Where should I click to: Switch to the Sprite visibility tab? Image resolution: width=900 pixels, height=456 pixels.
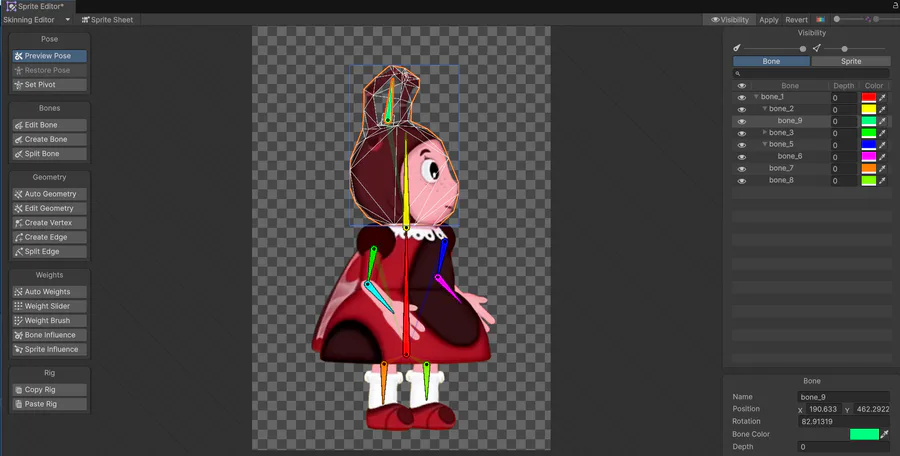tap(851, 61)
